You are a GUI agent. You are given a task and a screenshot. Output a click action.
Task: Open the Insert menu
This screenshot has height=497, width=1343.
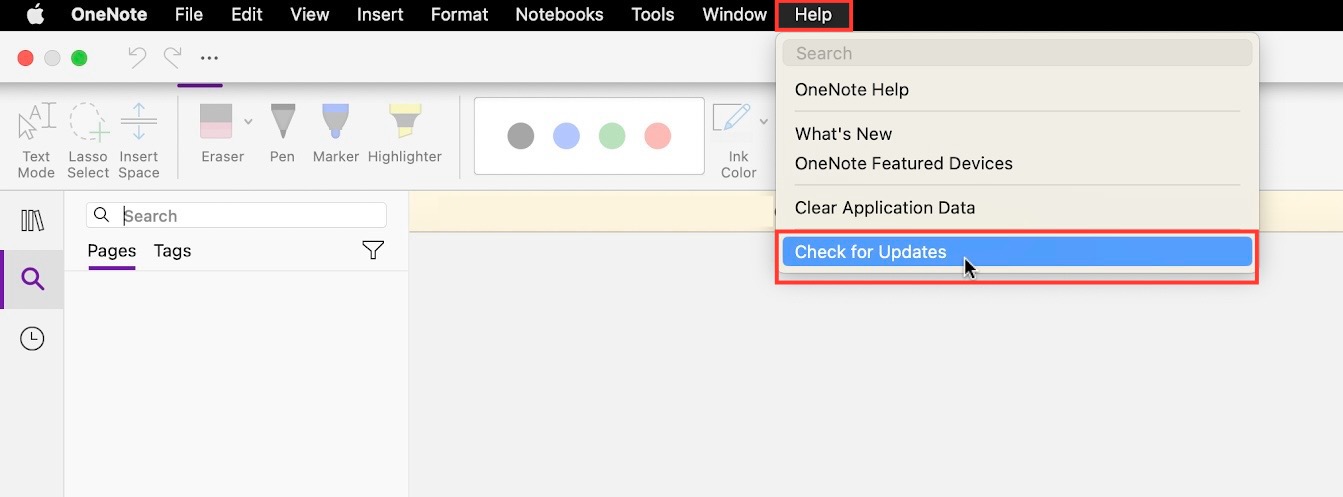pyautogui.click(x=380, y=14)
